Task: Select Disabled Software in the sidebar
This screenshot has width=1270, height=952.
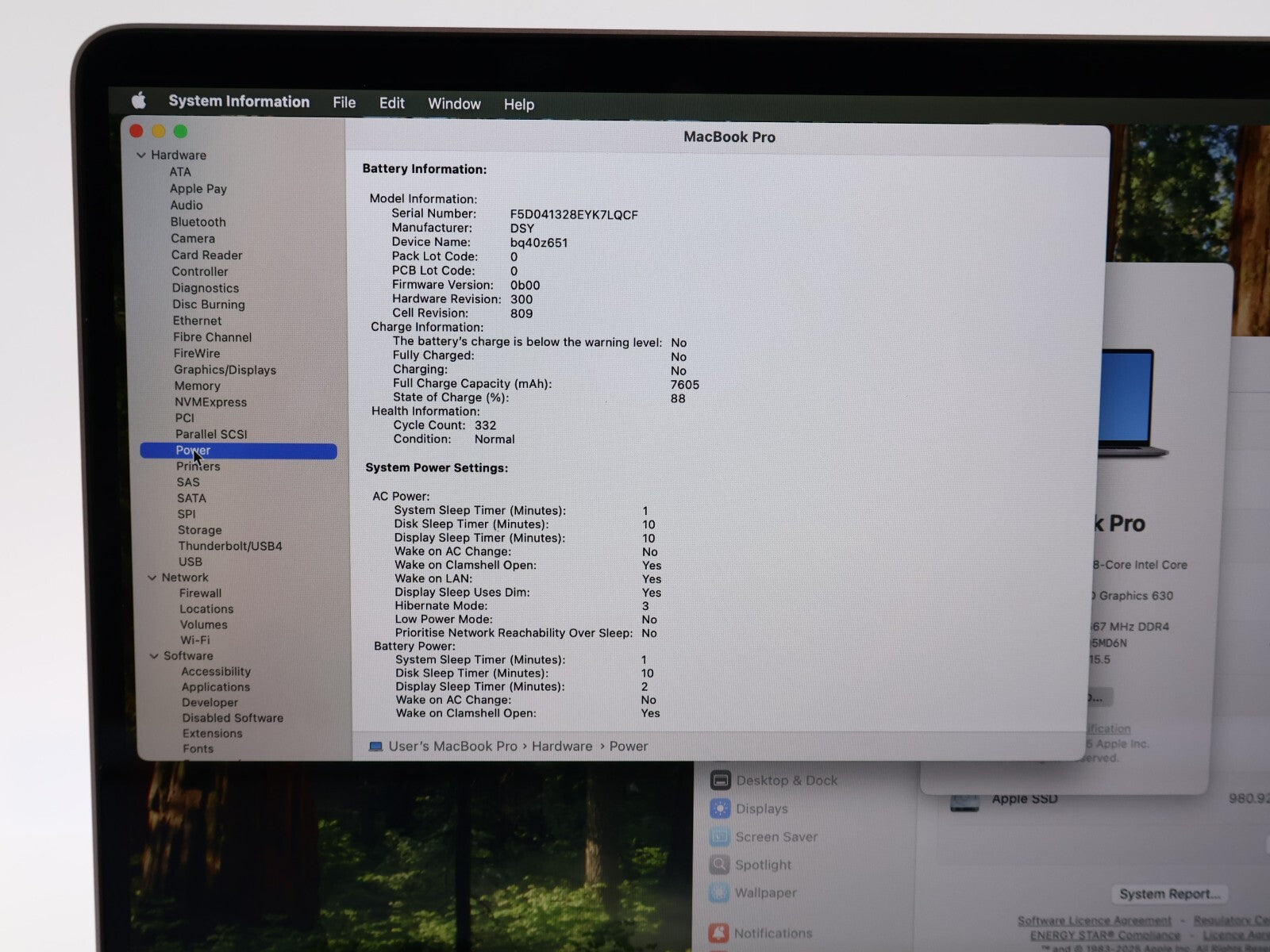Action: point(233,718)
